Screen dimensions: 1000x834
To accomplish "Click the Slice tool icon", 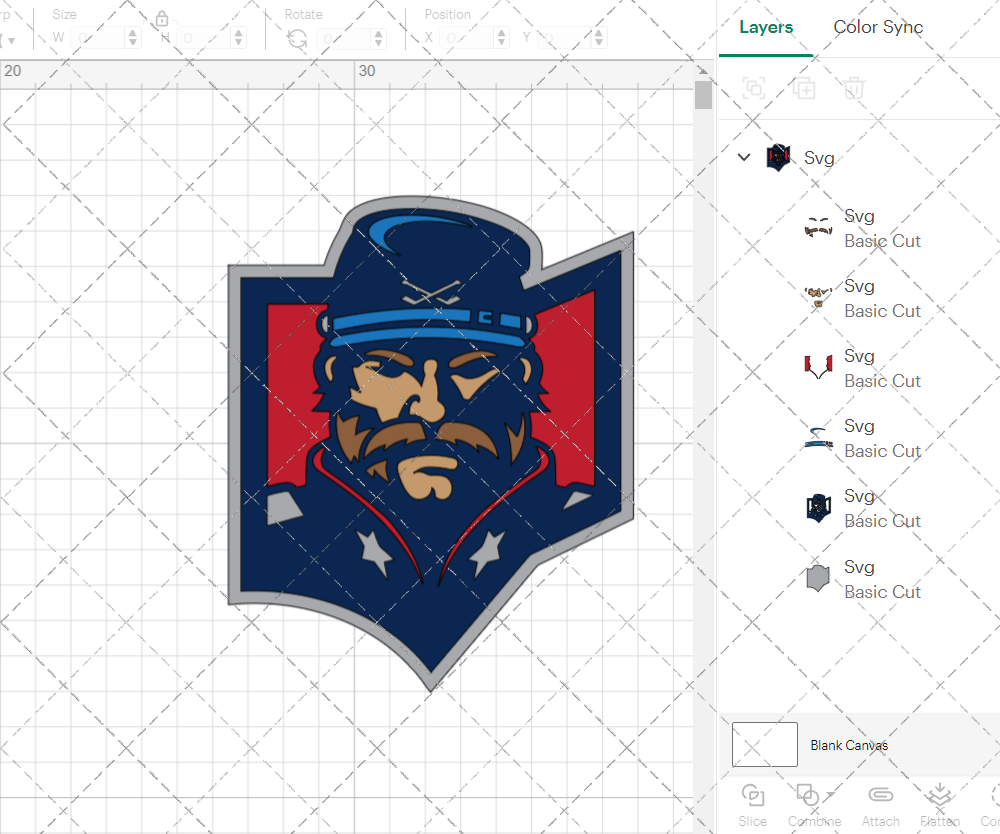I will (x=753, y=796).
